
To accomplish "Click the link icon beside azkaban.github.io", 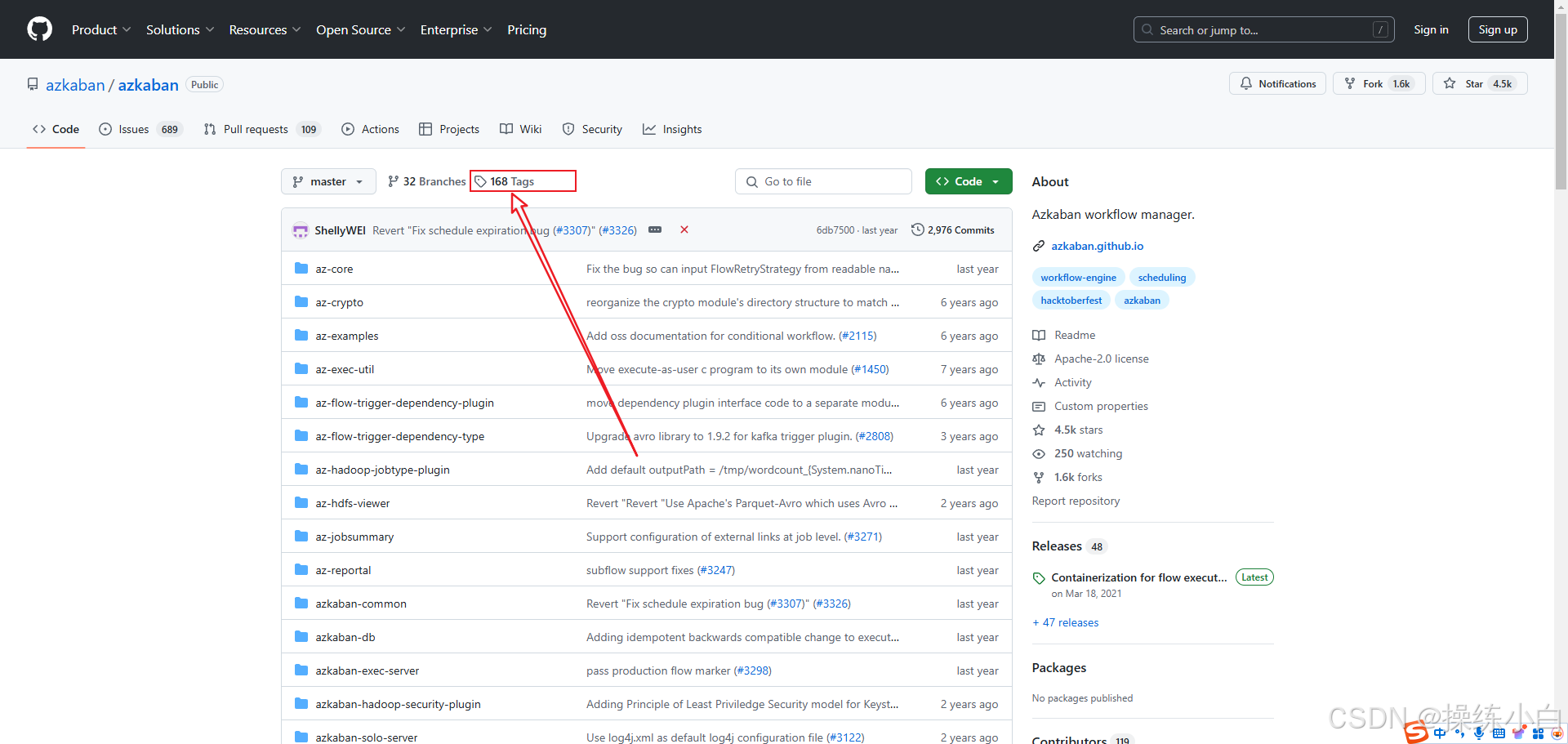I will coord(1039,246).
